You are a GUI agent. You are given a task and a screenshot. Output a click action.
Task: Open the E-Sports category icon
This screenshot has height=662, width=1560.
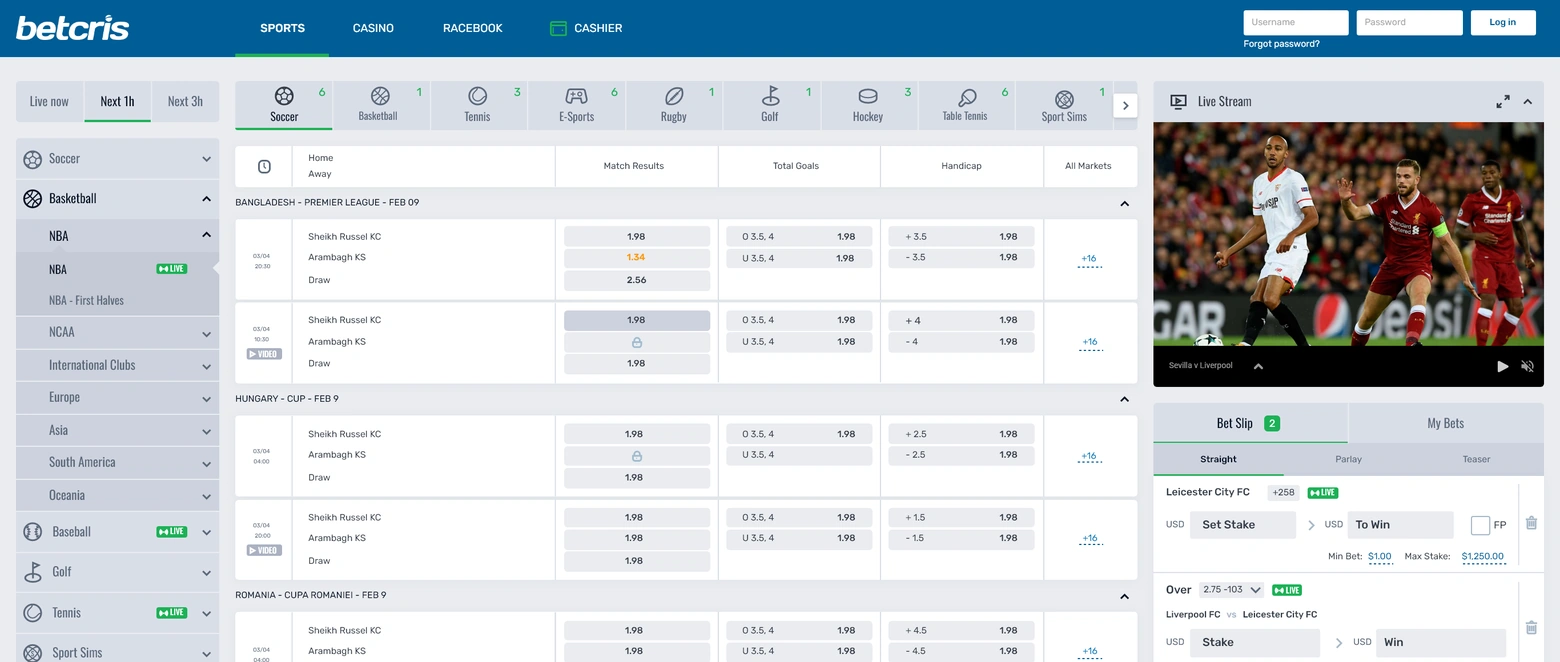tap(576, 96)
